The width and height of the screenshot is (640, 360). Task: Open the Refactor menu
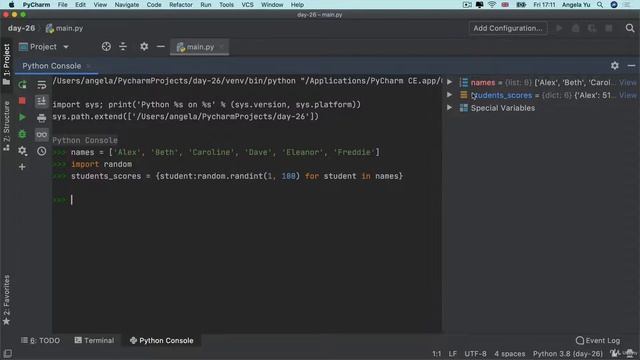coord(181,5)
